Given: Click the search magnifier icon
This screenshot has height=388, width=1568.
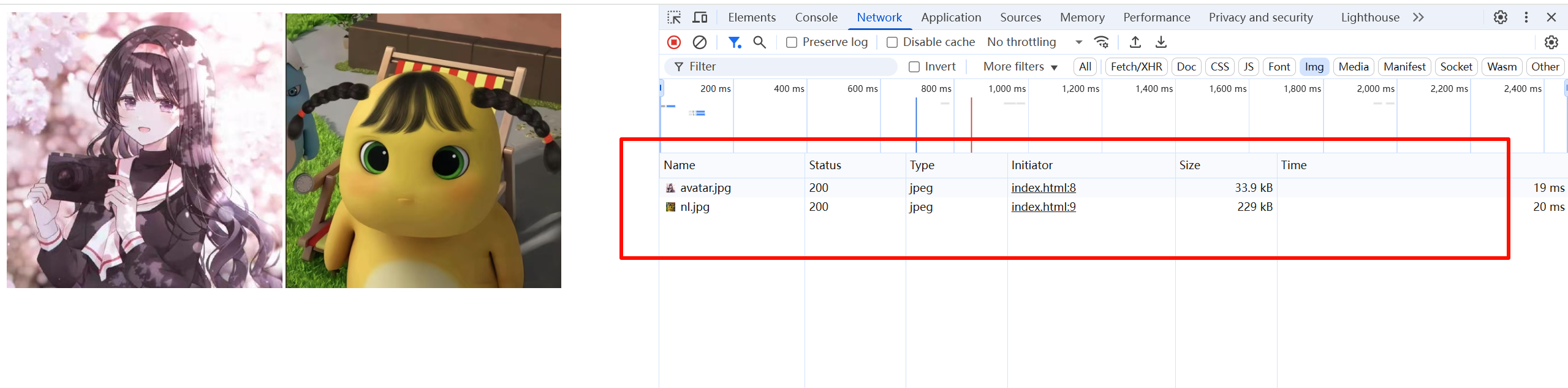Looking at the screenshot, I should (x=760, y=42).
